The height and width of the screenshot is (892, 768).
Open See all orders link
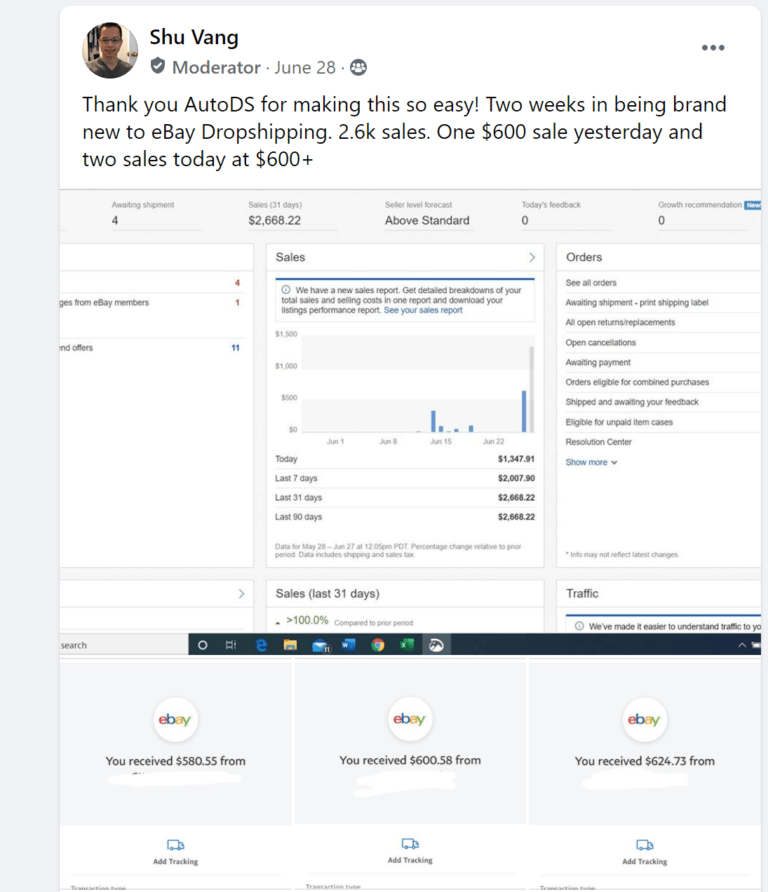click(x=591, y=283)
